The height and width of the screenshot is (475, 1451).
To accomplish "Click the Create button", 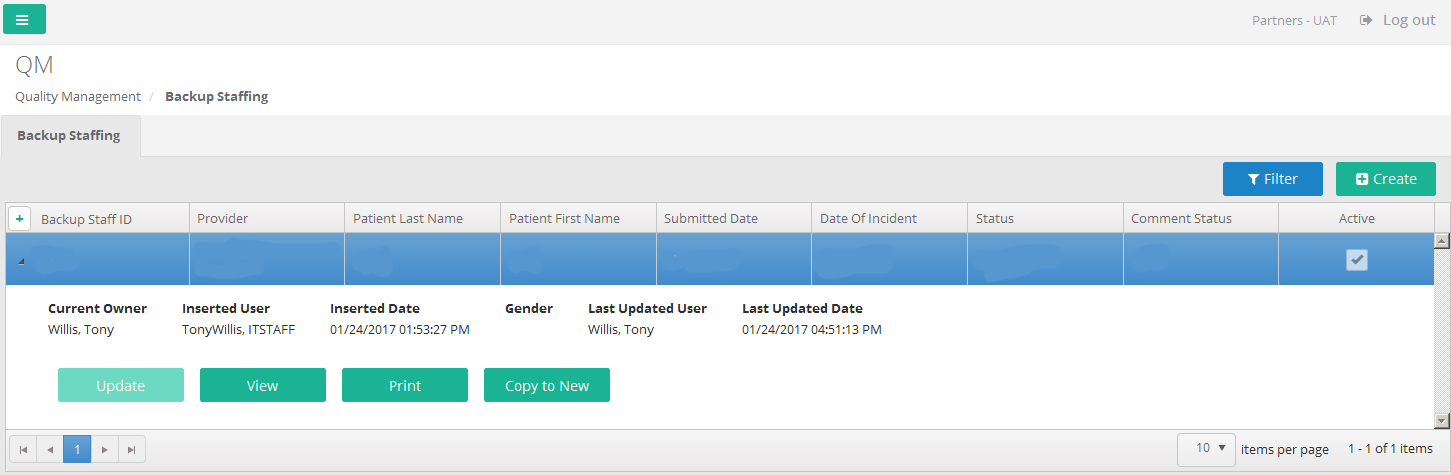I will (1385, 179).
